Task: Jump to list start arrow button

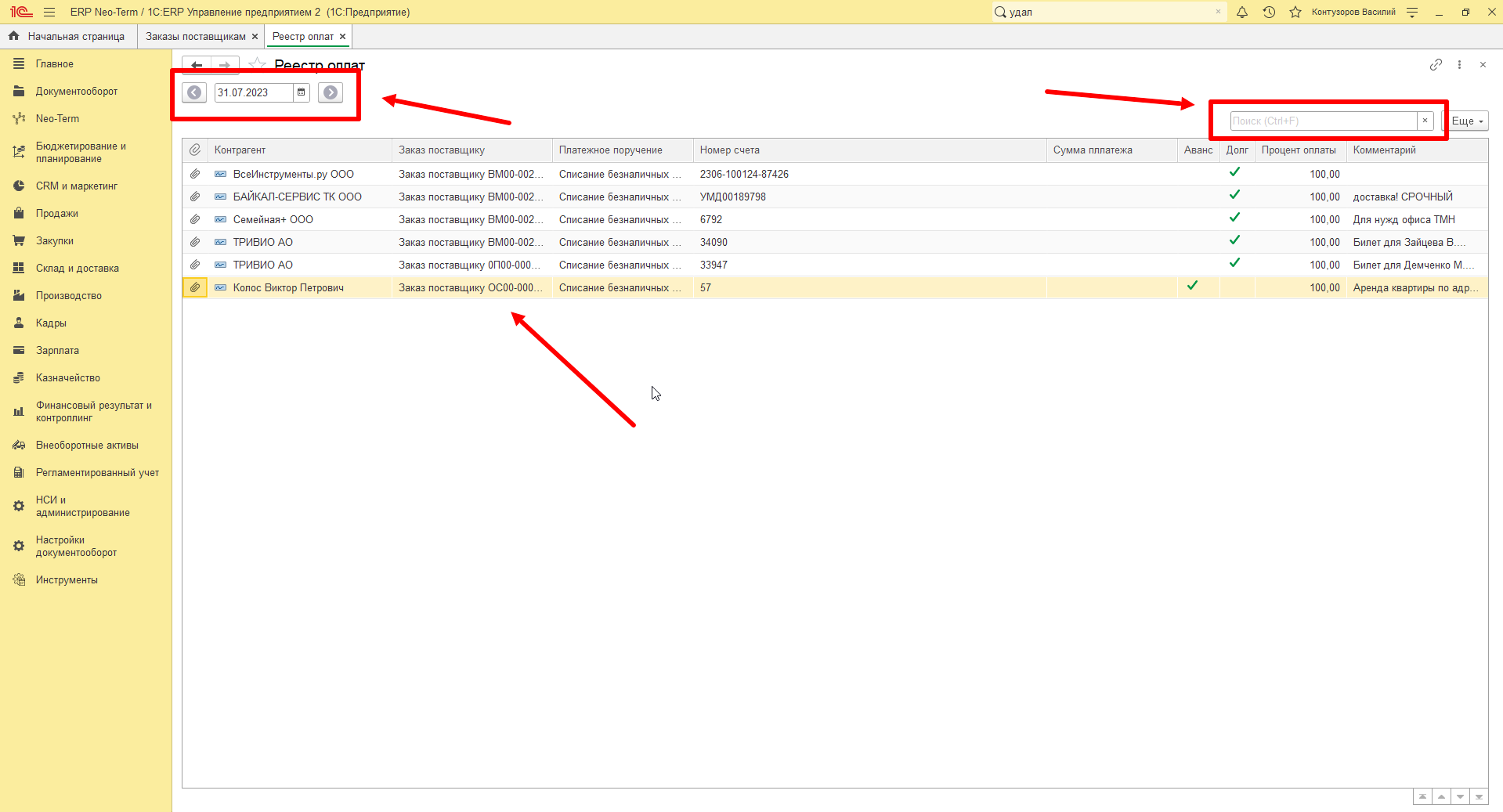Action: click(x=1422, y=796)
